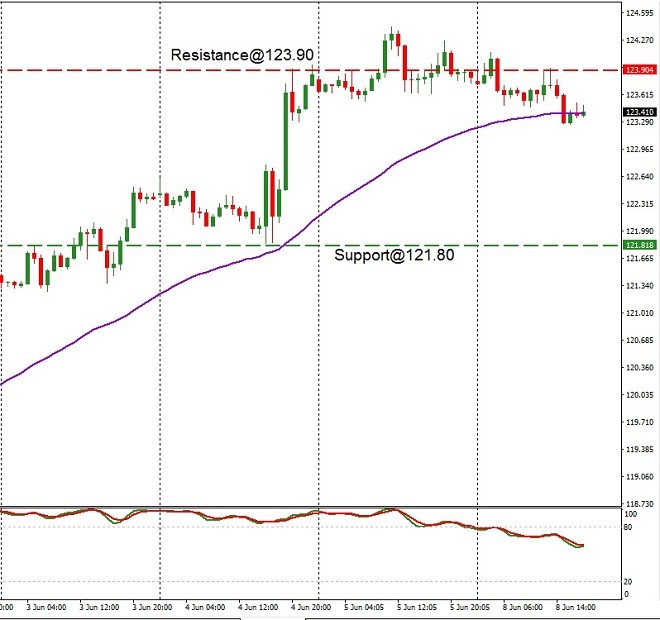Viewport: 660px width, 620px height.
Task: Click the 124.270 price axis label
Action: 640,40
